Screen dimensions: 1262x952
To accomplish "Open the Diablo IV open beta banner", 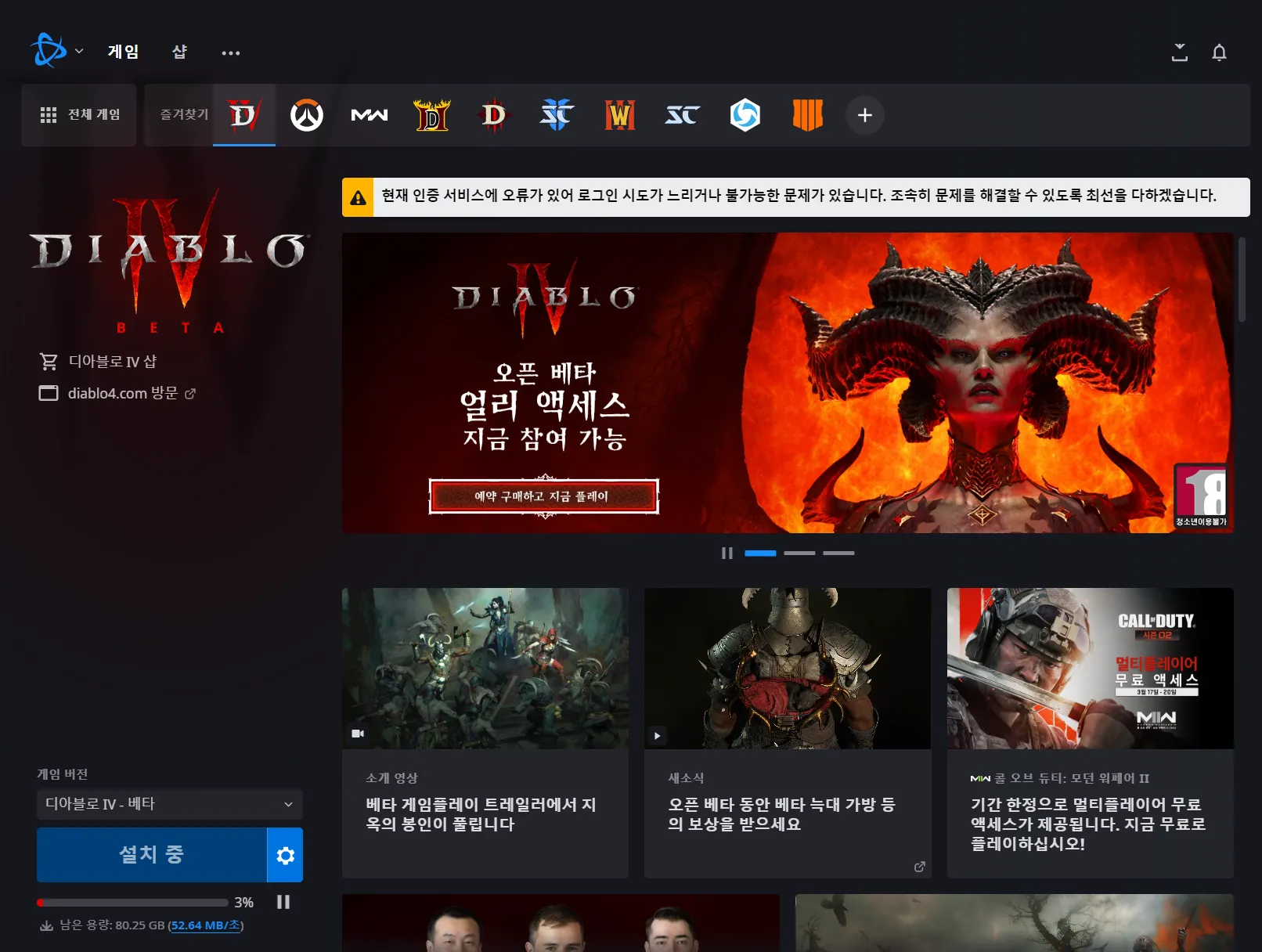I will pyautogui.click(x=788, y=383).
